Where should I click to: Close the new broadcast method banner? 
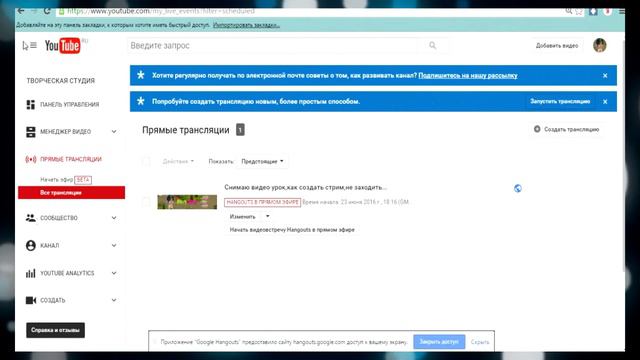click(x=605, y=102)
